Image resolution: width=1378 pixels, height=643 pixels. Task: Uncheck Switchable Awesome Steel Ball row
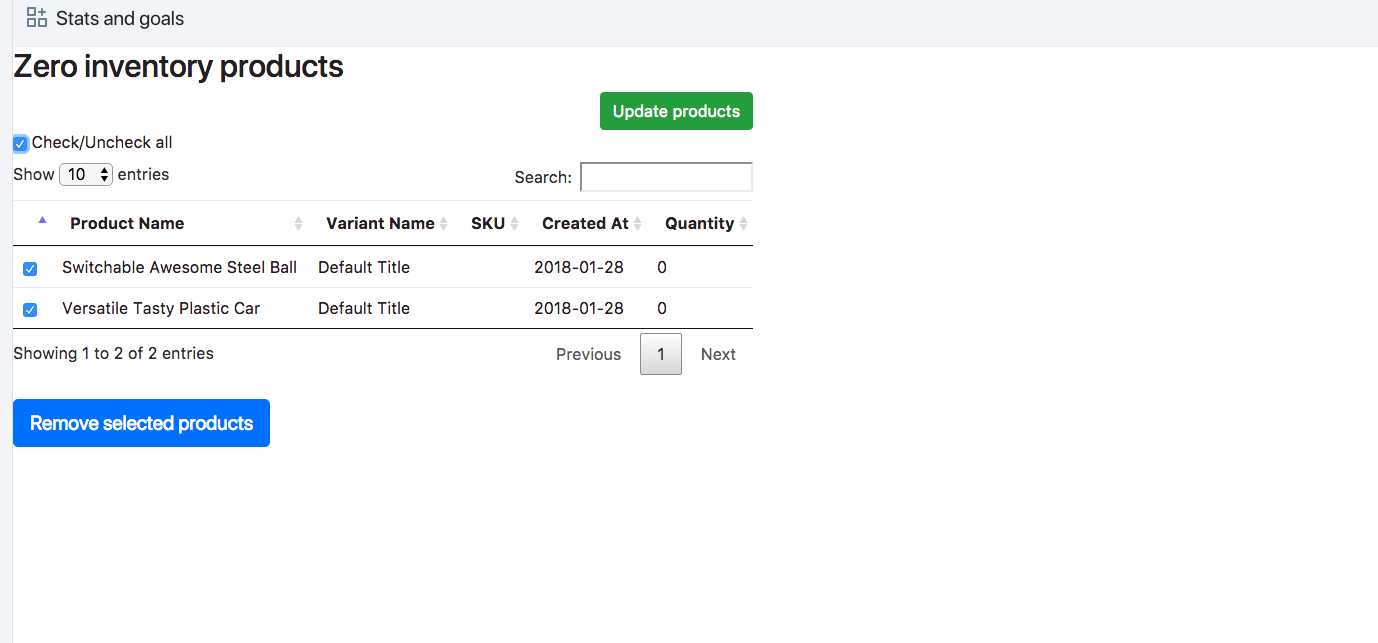[x=30, y=269]
